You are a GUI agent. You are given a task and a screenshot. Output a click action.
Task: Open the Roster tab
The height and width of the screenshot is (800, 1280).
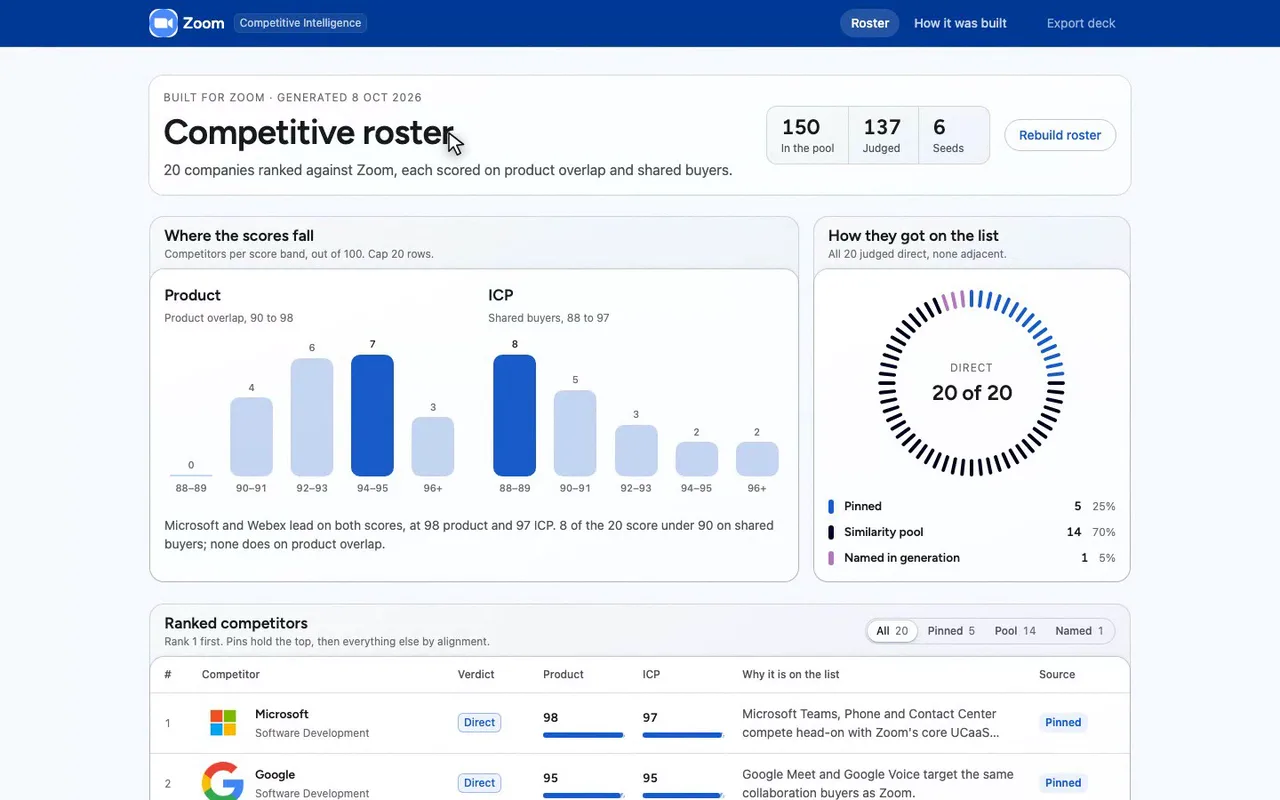(x=870, y=23)
